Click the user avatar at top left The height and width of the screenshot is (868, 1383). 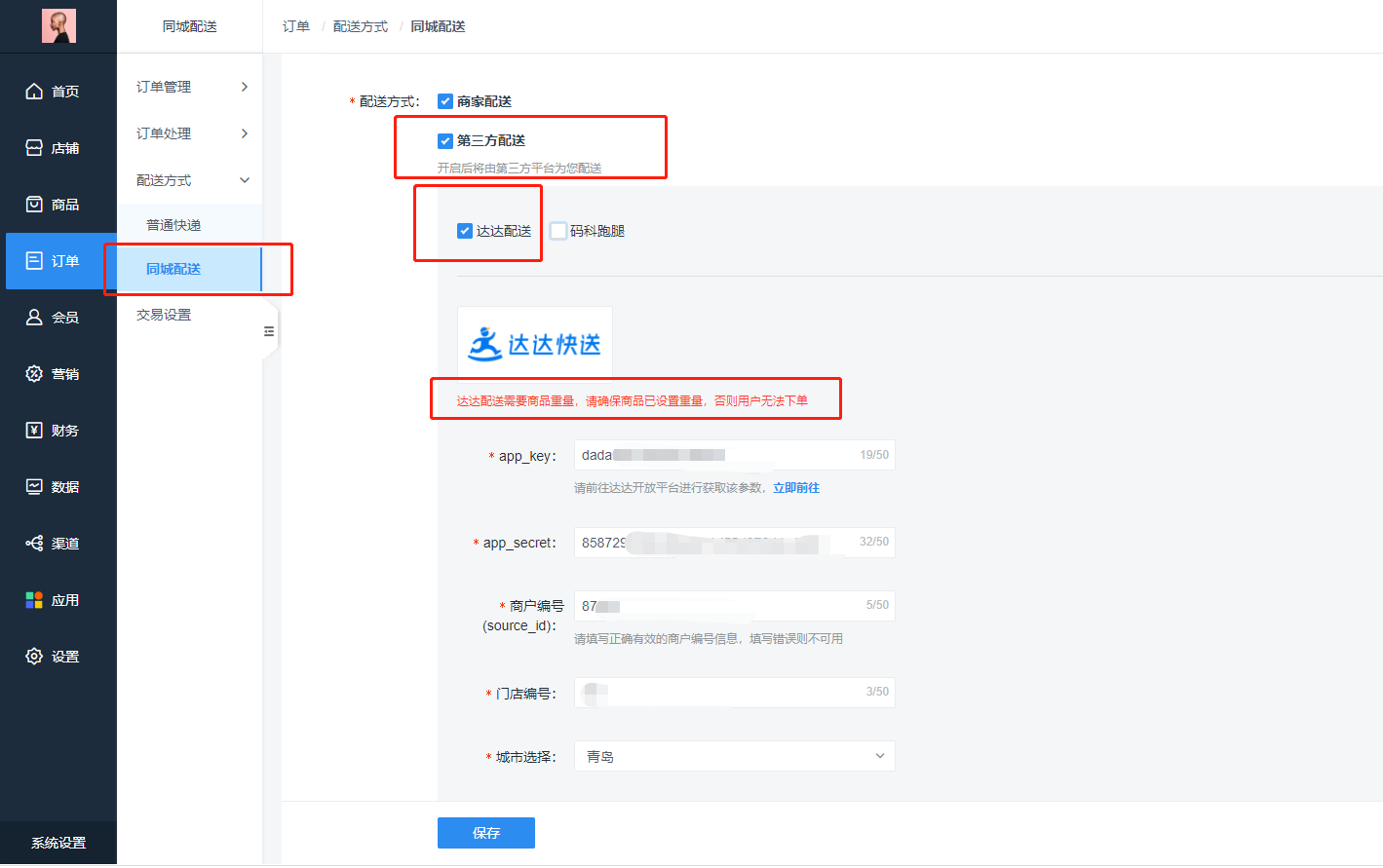click(58, 26)
